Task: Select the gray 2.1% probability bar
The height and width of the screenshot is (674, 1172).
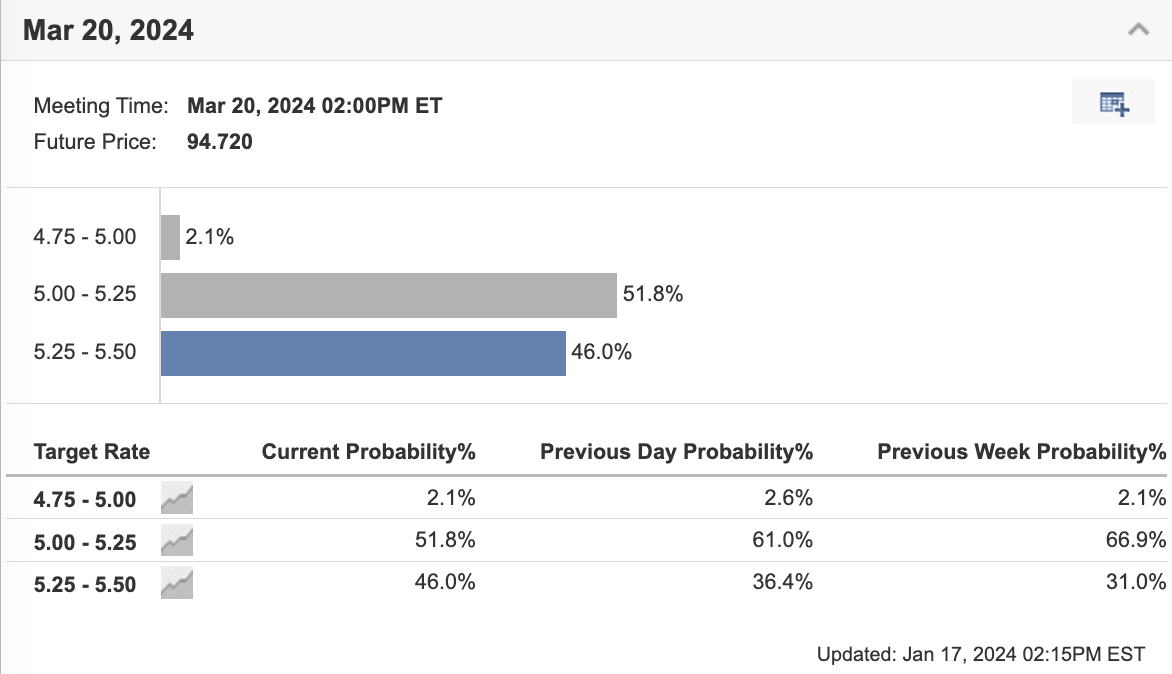Action: coord(169,236)
